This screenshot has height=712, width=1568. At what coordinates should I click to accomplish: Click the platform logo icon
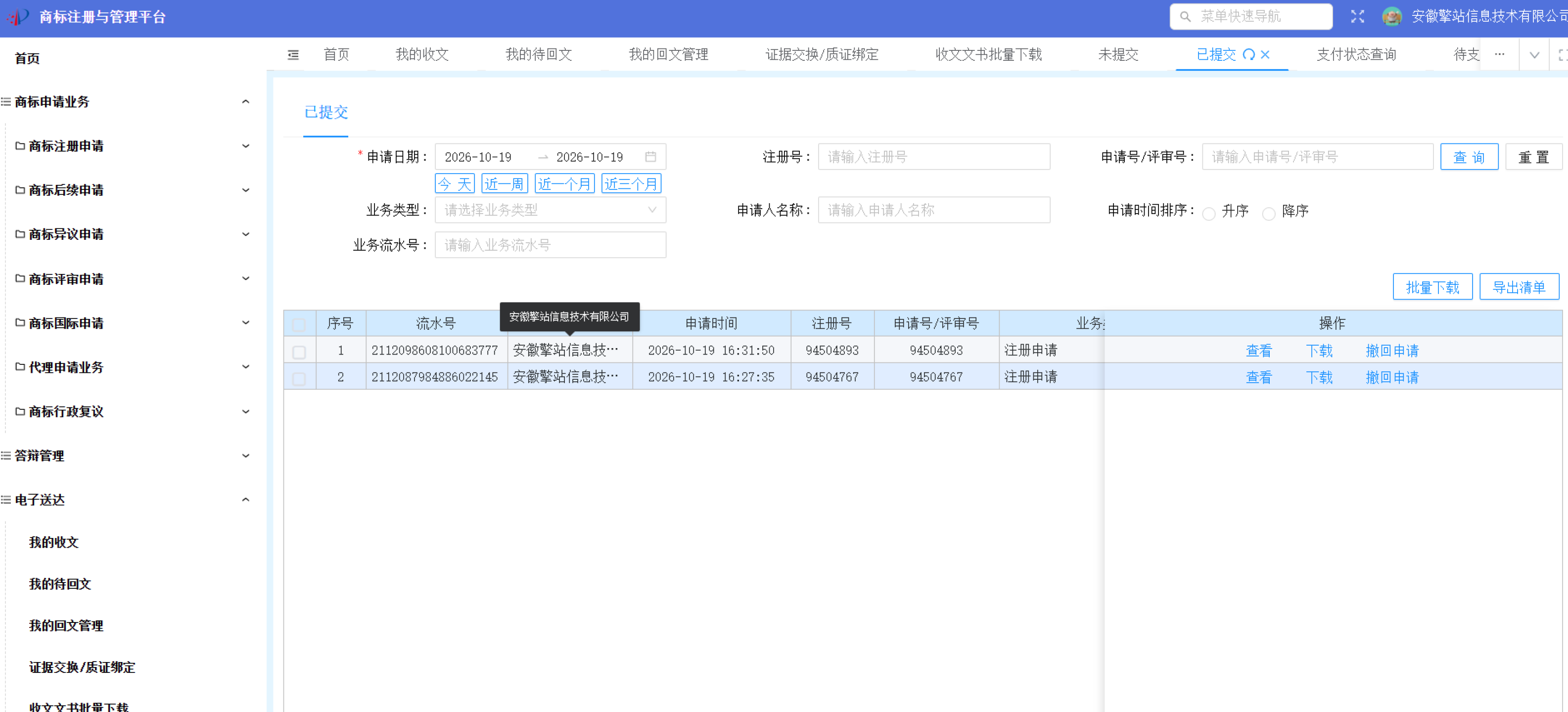coord(18,16)
